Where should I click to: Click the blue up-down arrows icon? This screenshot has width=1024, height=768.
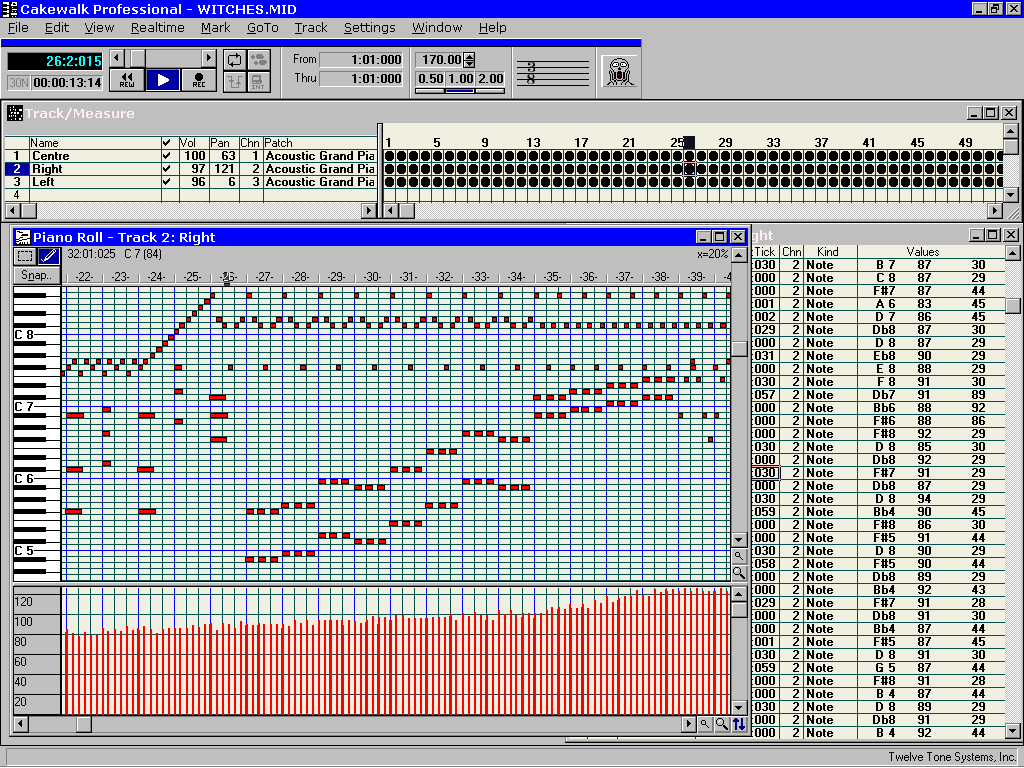739,724
